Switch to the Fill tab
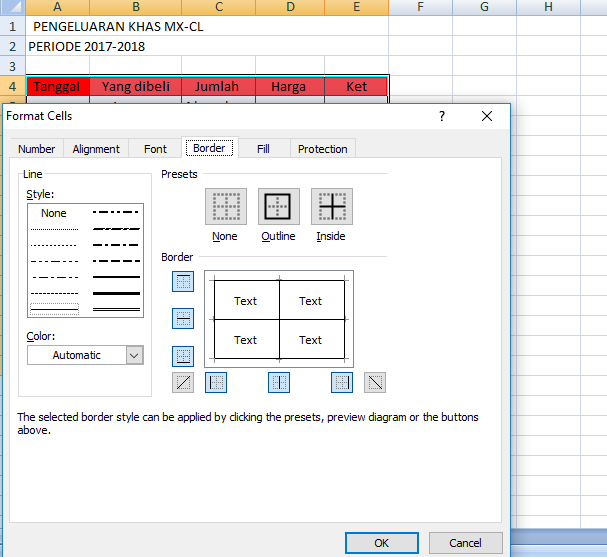 (x=263, y=149)
